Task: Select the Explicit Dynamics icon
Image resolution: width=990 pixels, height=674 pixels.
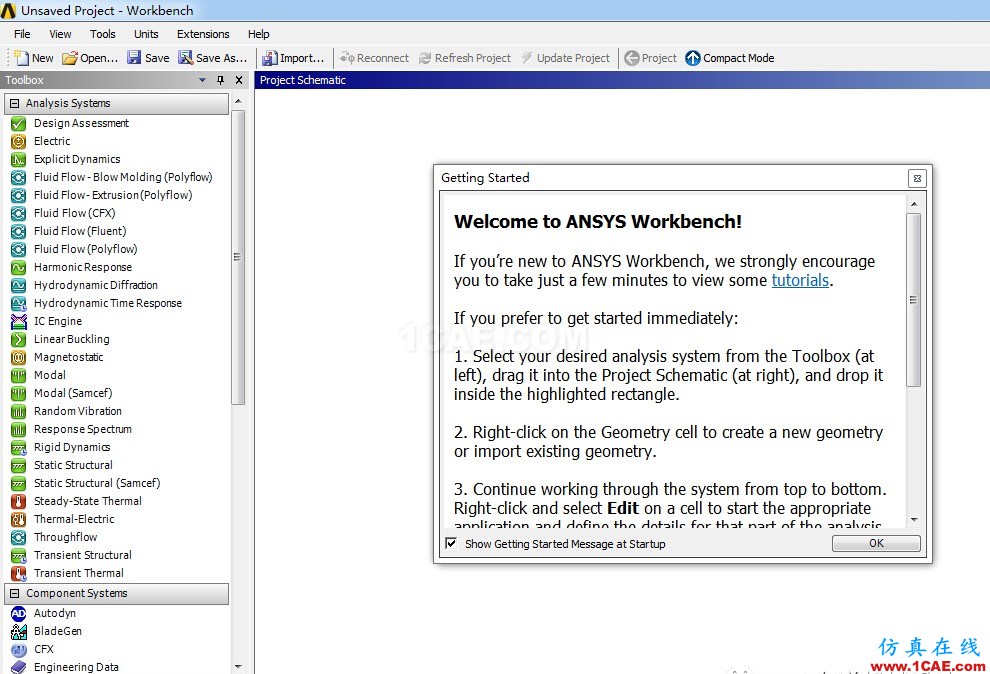Action: pos(18,160)
